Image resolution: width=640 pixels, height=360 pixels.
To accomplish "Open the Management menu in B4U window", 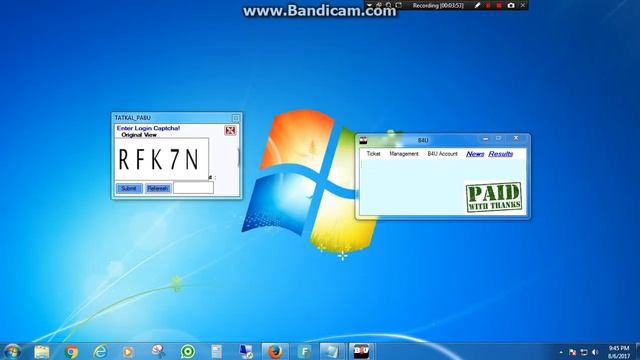I will pyautogui.click(x=404, y=154).
